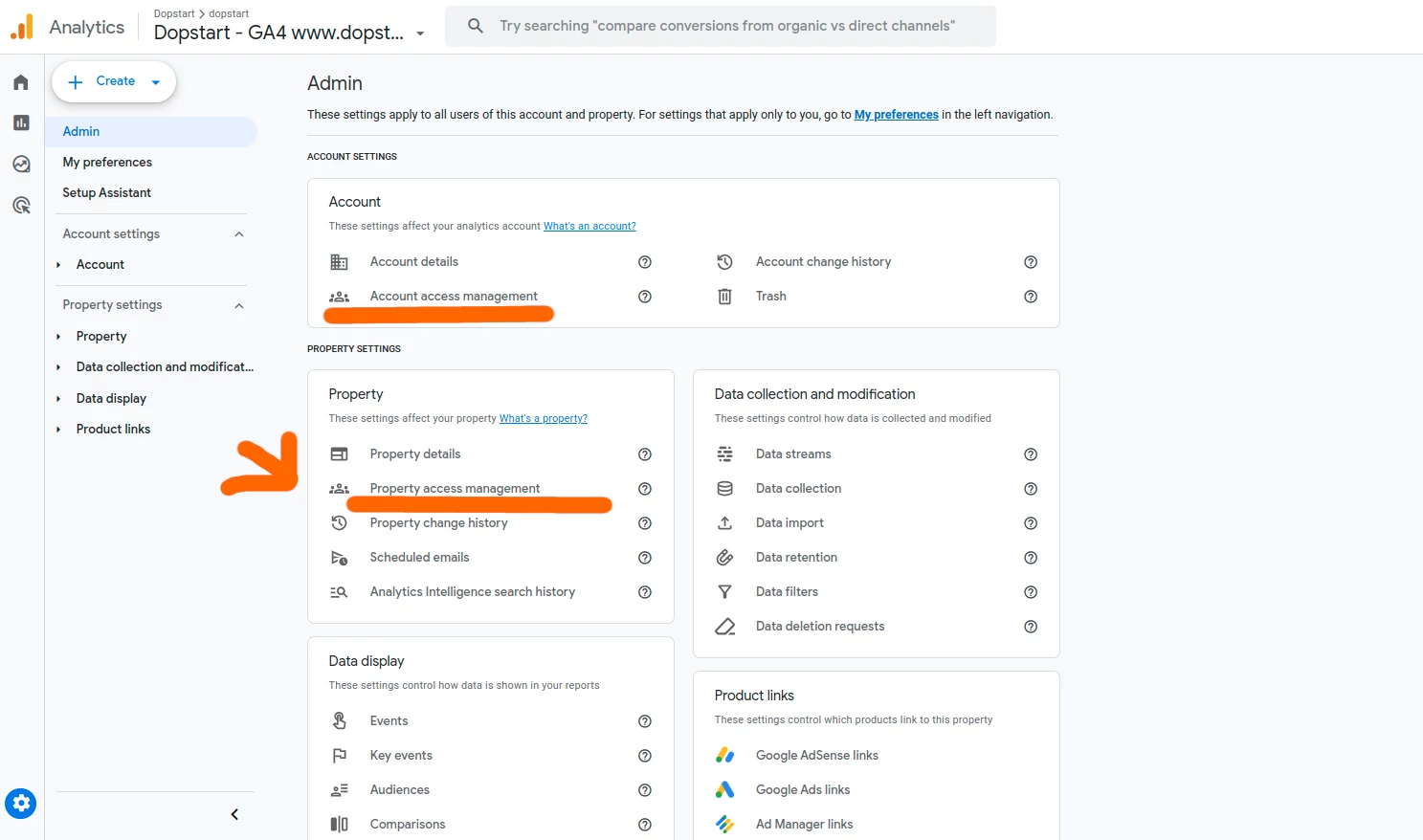
Task: Open the Reports icon in left rail
Action: tap(21, 122)
